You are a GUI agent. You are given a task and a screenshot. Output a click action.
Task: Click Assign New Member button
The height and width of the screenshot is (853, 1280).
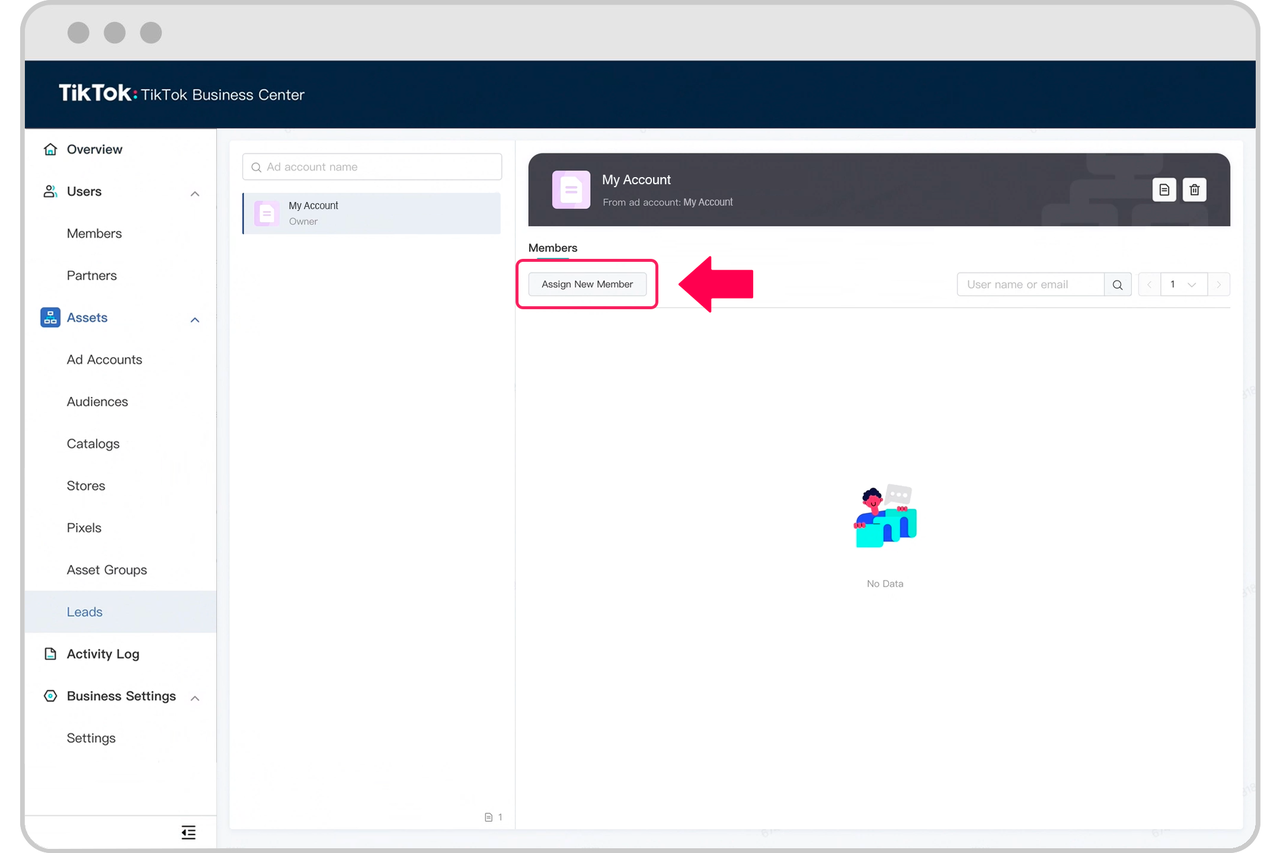tap(587, 285)
